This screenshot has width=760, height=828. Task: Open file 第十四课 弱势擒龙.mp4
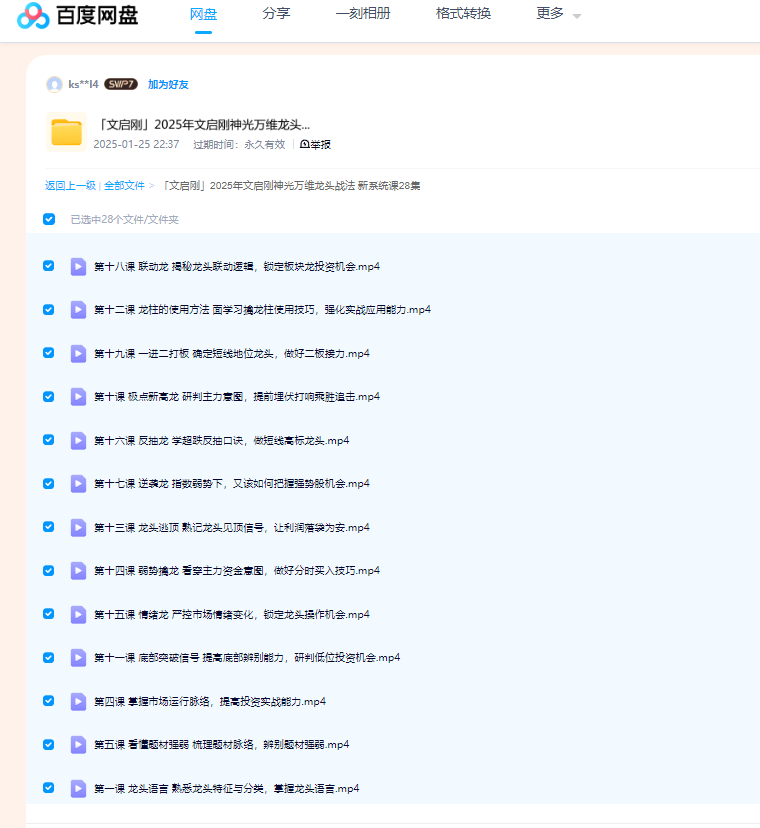[237, 571]
